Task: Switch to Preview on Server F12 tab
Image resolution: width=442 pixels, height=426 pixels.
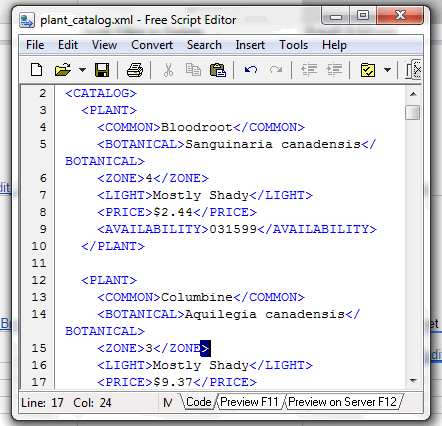Action: click(x=342, y=402)
